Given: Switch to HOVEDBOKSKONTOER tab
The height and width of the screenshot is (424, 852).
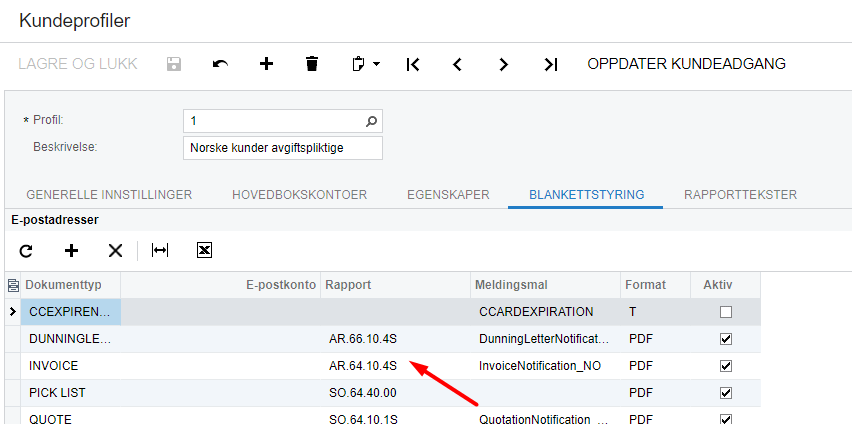Looking at the screenshot, I should pyautogui.click(x=299, y=195).
